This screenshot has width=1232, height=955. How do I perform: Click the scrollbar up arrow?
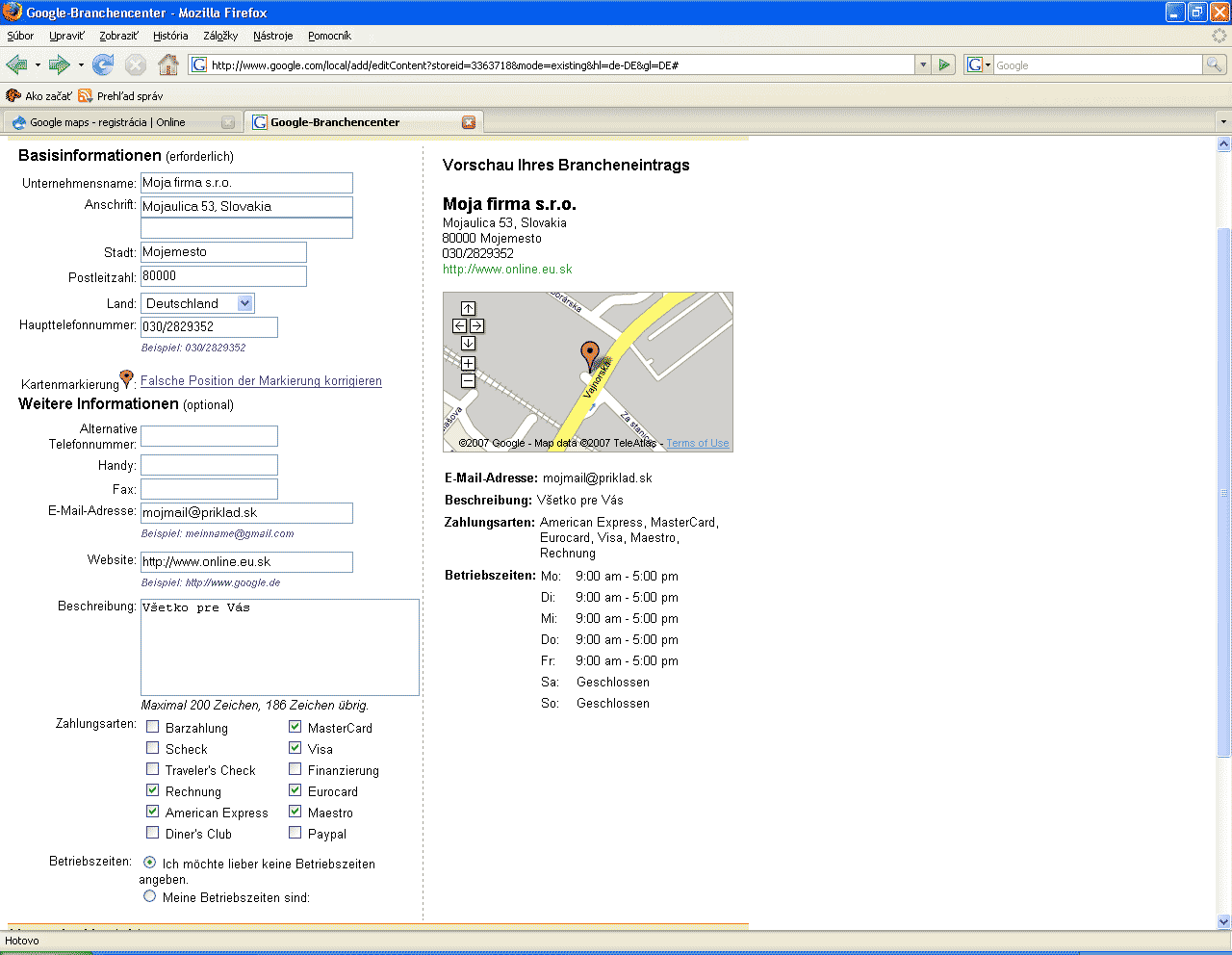pos(1223,143)
